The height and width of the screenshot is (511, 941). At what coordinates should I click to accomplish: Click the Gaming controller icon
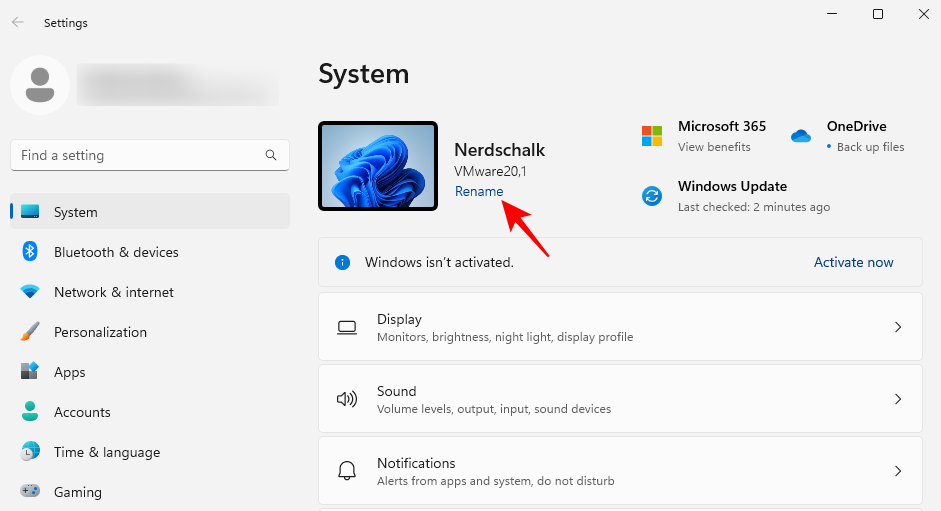(30, 491)
